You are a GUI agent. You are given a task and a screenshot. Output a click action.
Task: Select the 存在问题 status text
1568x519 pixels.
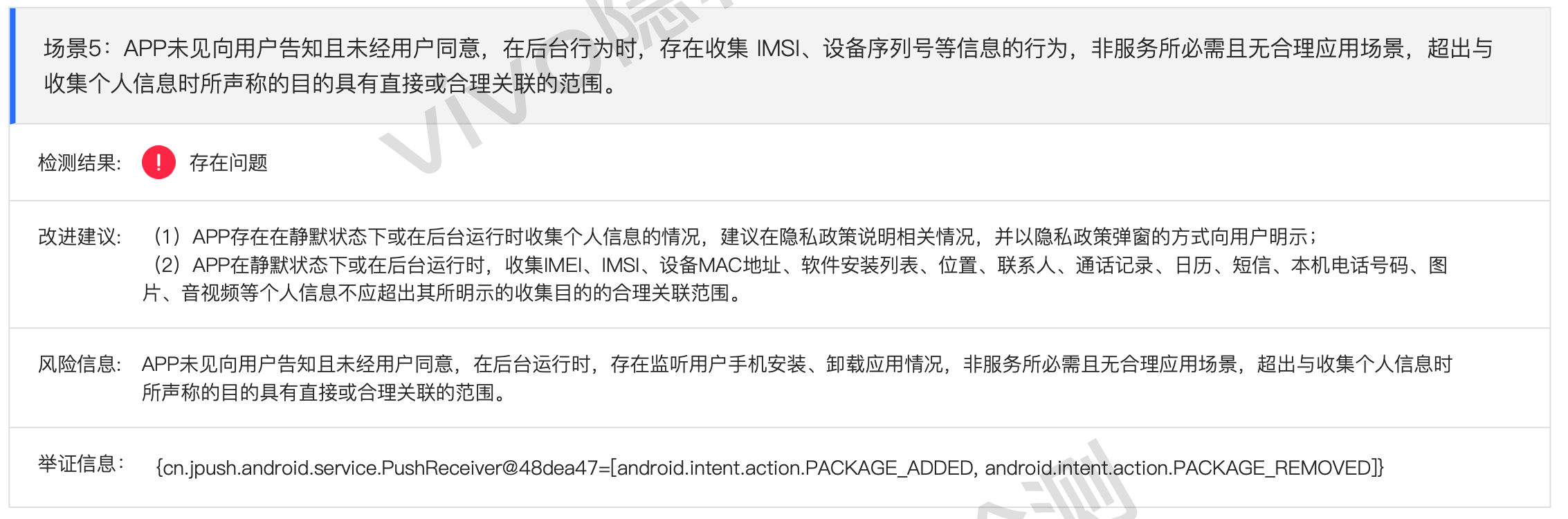[x=228, y=163]
